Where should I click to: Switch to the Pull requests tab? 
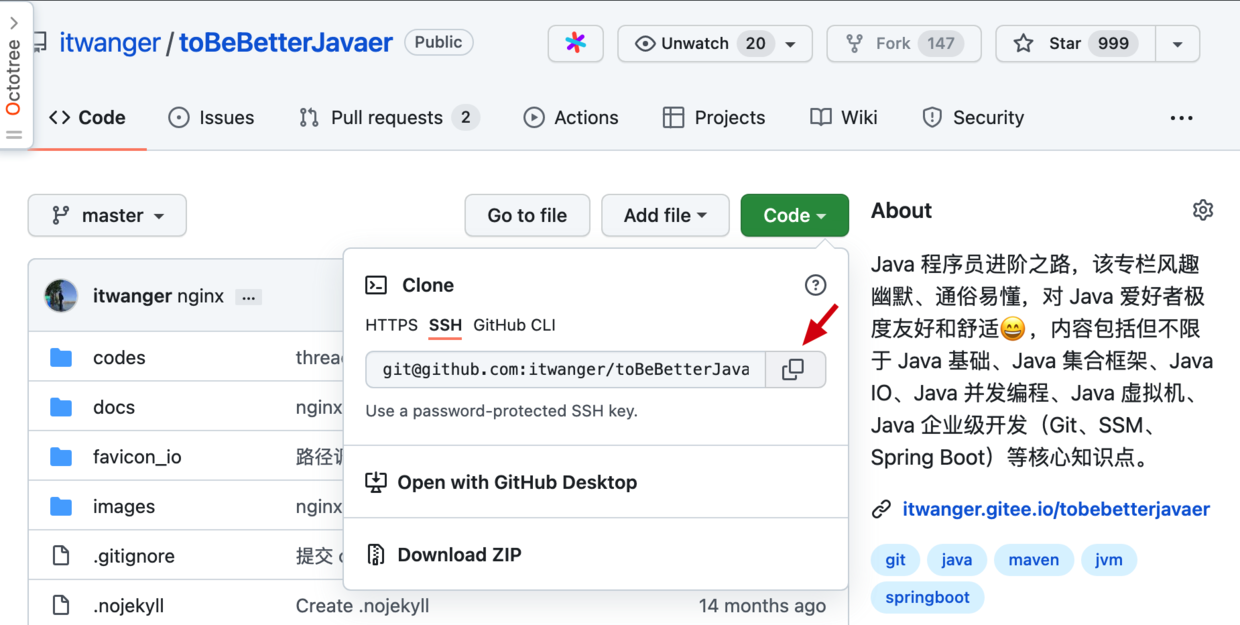point(386,118)
